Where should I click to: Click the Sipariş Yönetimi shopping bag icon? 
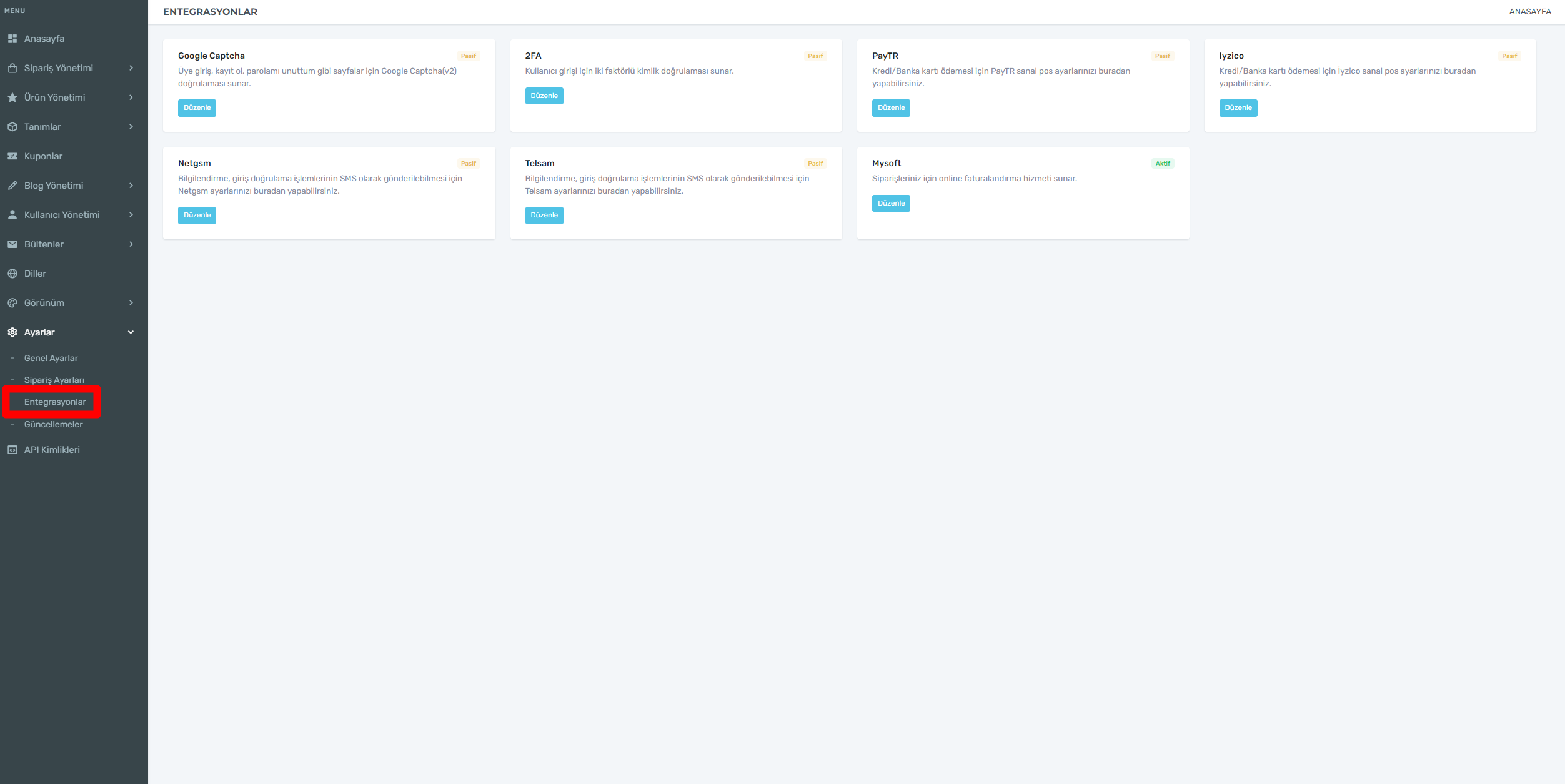click(12, 68)
